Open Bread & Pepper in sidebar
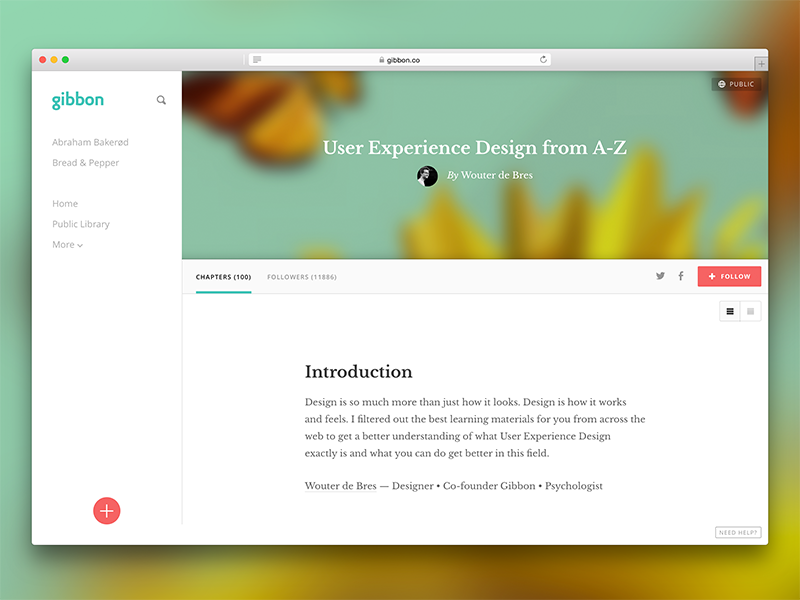The height and width of the screenshot is (600, 800). (85, 163)
